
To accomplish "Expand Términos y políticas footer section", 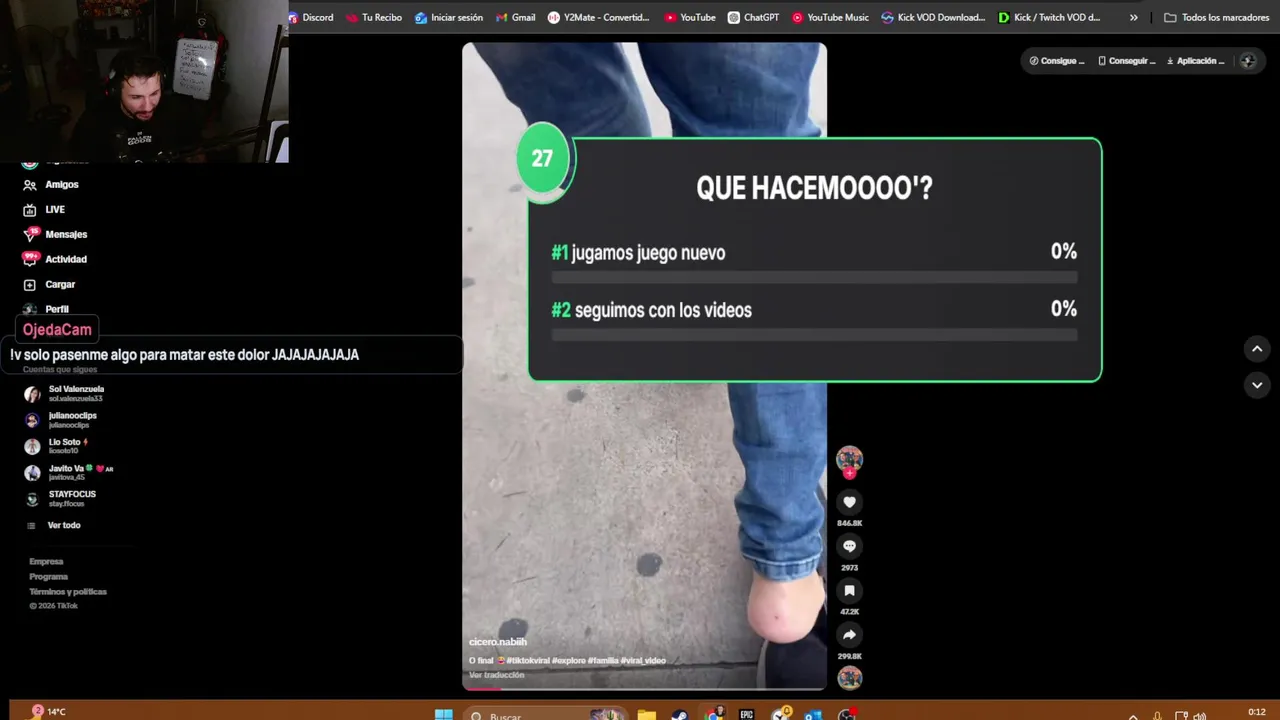I will (68, 592).
